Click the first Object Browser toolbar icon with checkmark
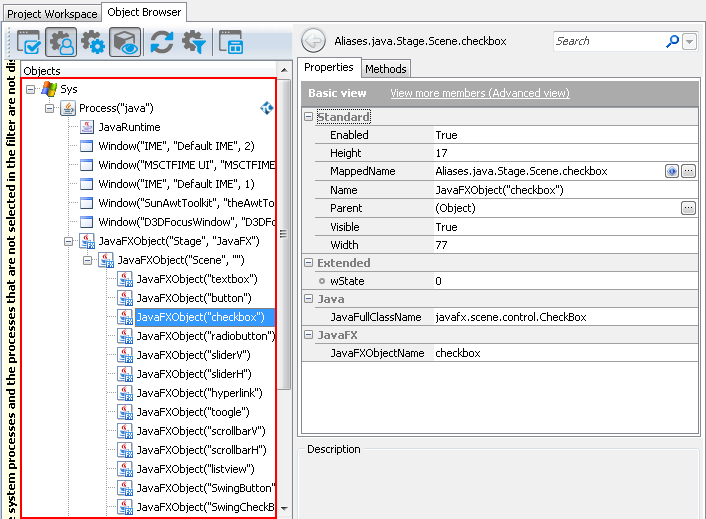Image resolution: width=706 pixels, height=519 pixels. coord(27,42)
